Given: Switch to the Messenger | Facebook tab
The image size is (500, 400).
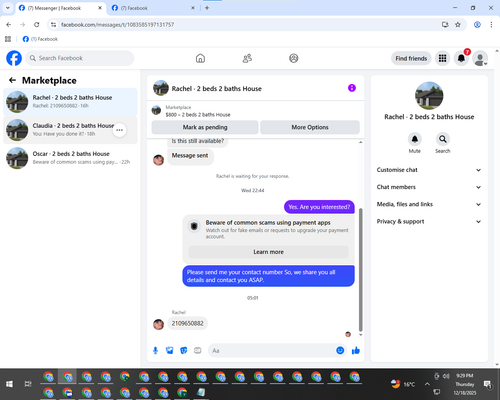Looking at the screenshot, I should point(60,8).
